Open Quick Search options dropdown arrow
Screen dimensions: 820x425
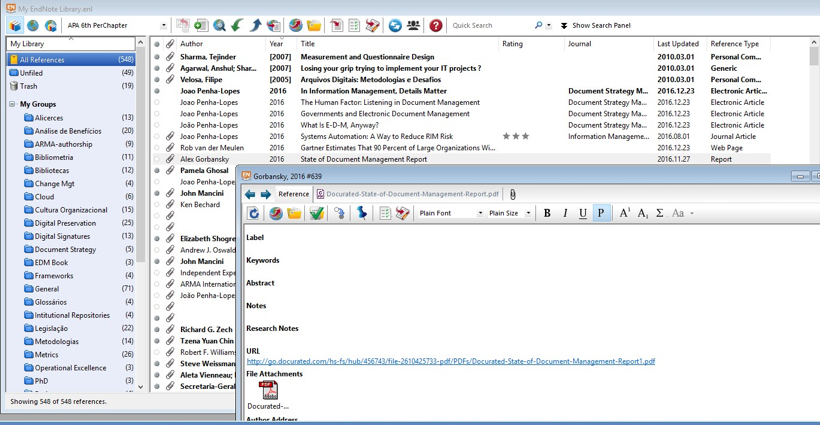point(549,25)
